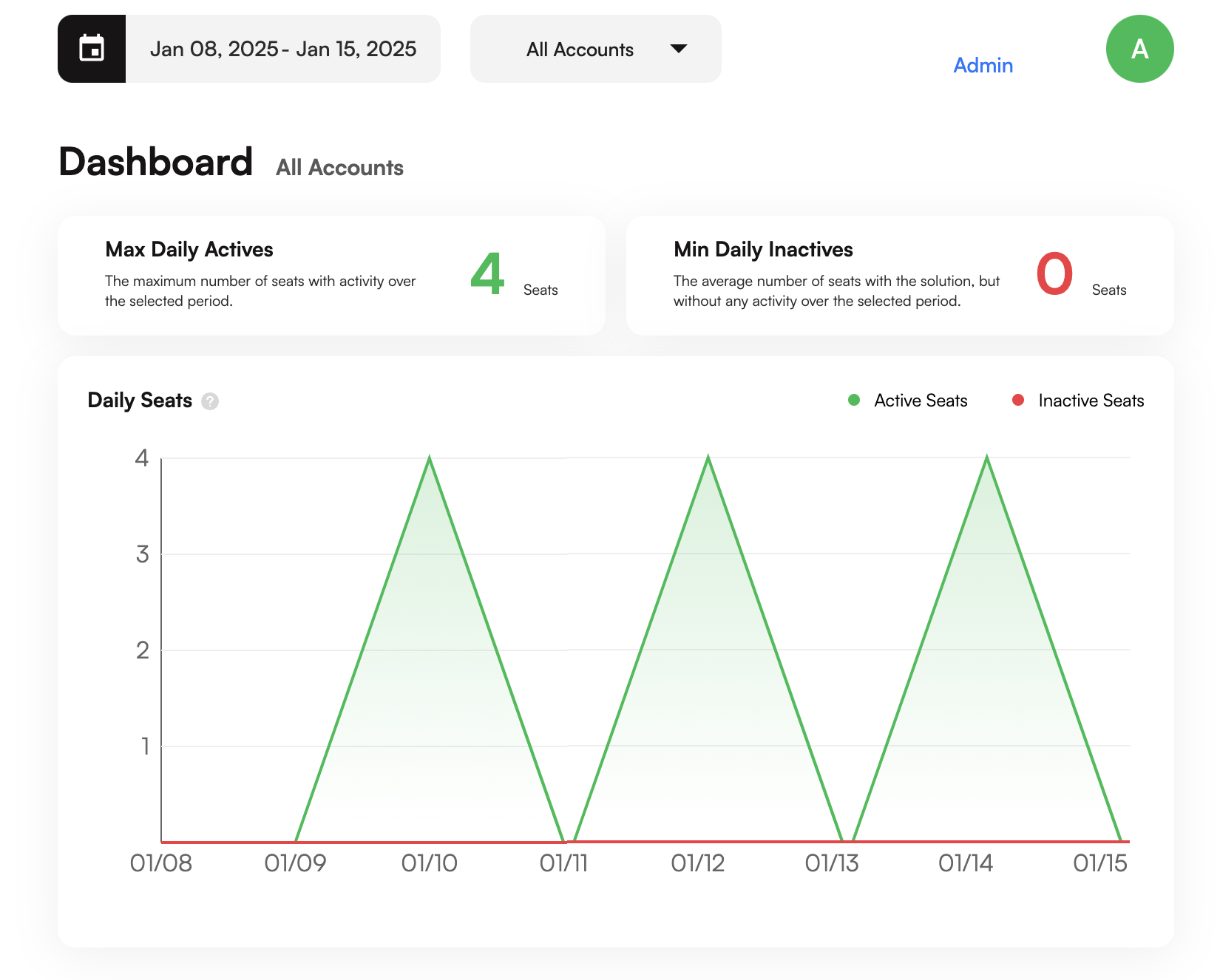
Task: Select the 01/10 peak on the chart
Action: pos(430,458)
